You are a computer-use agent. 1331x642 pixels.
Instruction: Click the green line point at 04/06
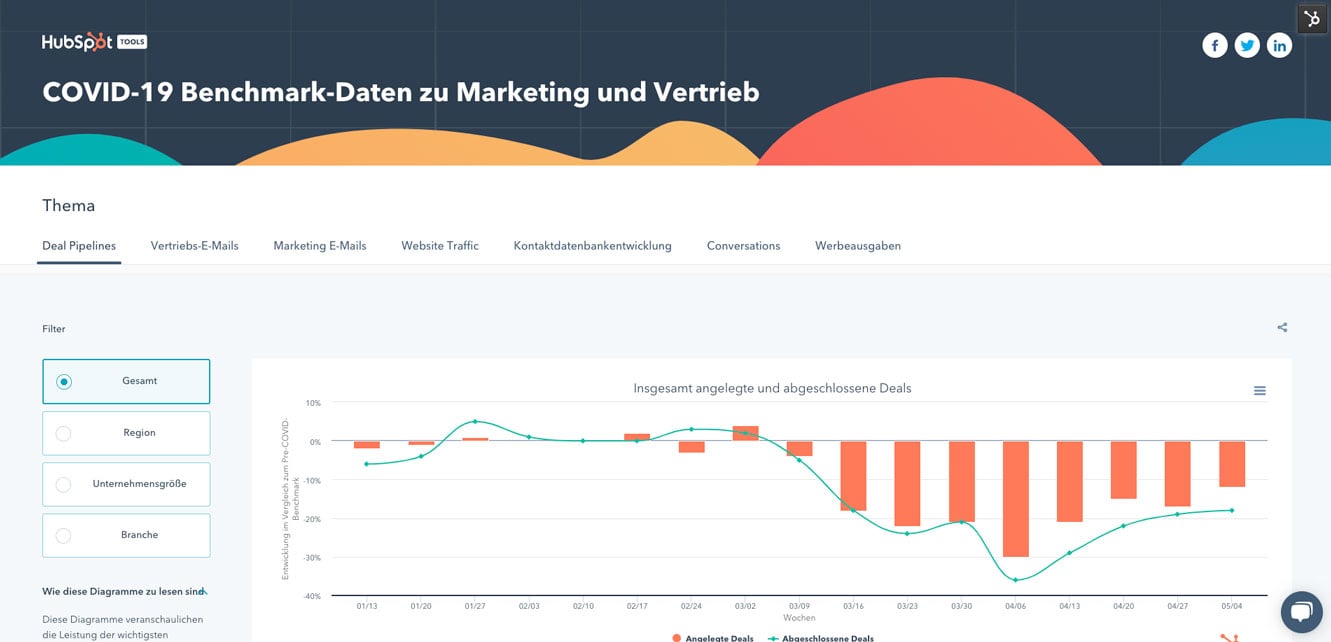[x=1016, y=580]
